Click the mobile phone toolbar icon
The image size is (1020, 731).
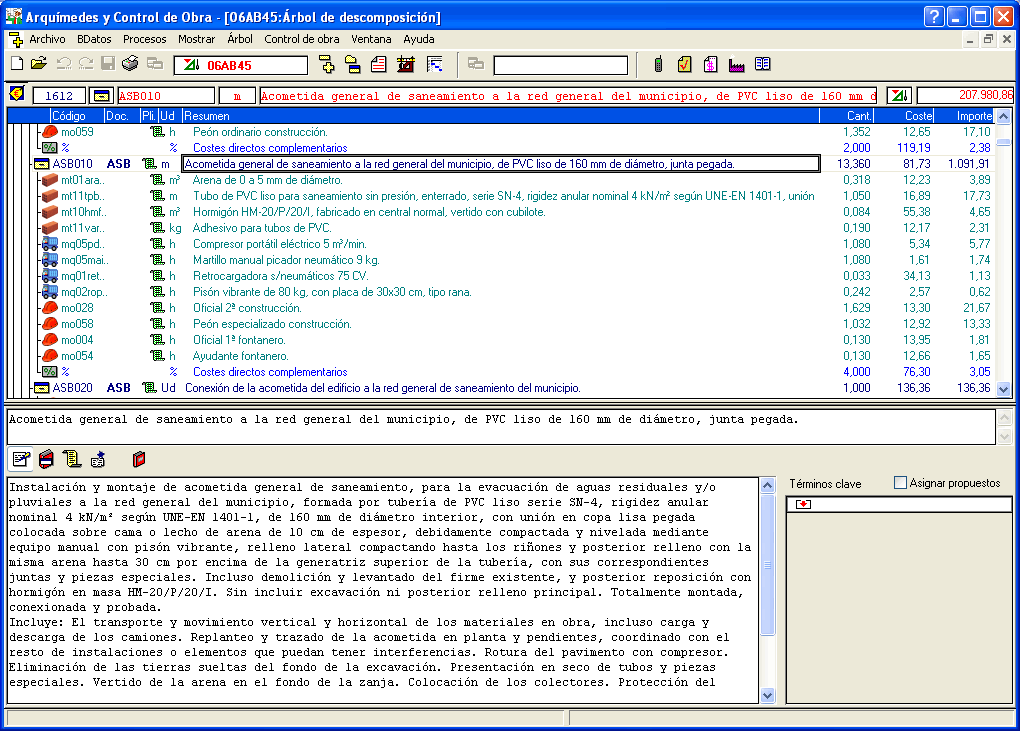click(658, 64)
